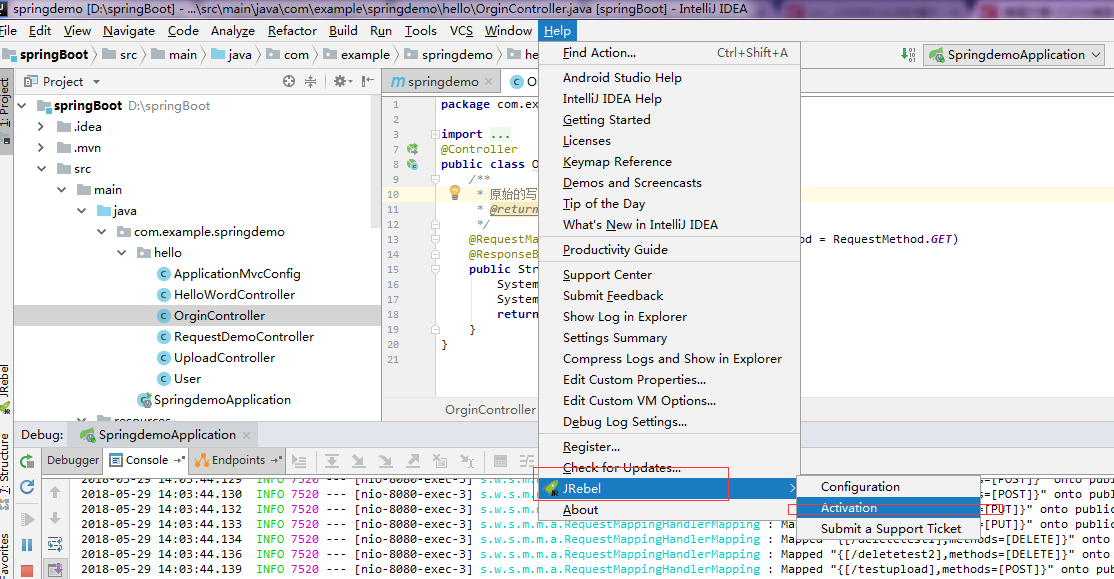The width and height of the screenshot is (1114, 579).
Task: Open the VCS menu
Action: pos(461,31)
